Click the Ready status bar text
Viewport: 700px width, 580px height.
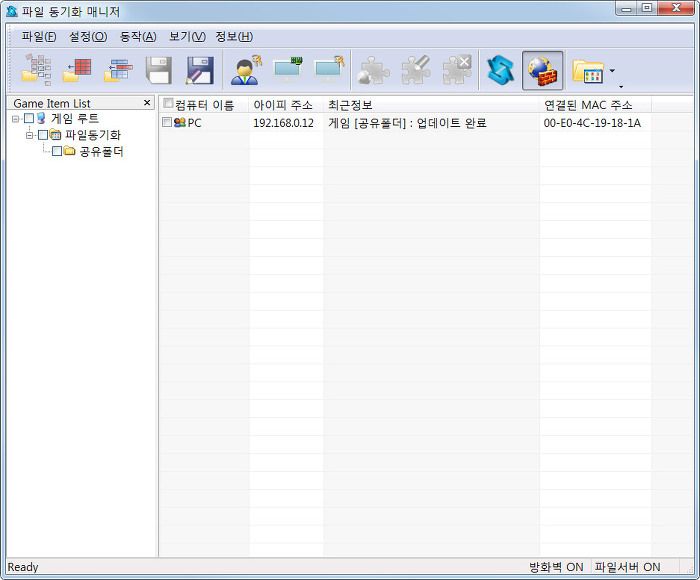[23, 567]
